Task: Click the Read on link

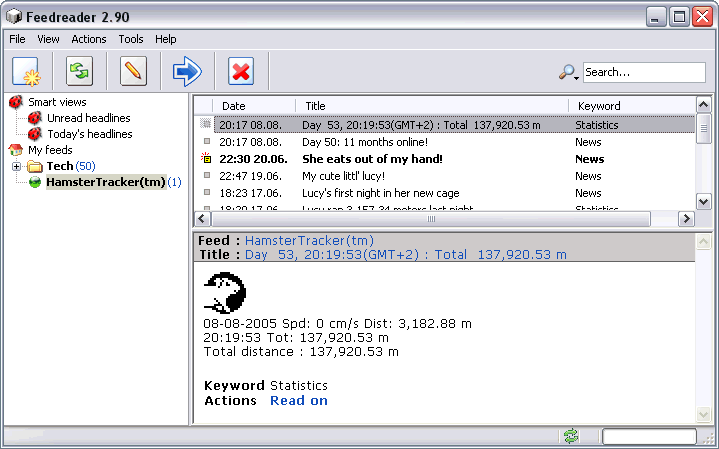Action: pos(299,400)
